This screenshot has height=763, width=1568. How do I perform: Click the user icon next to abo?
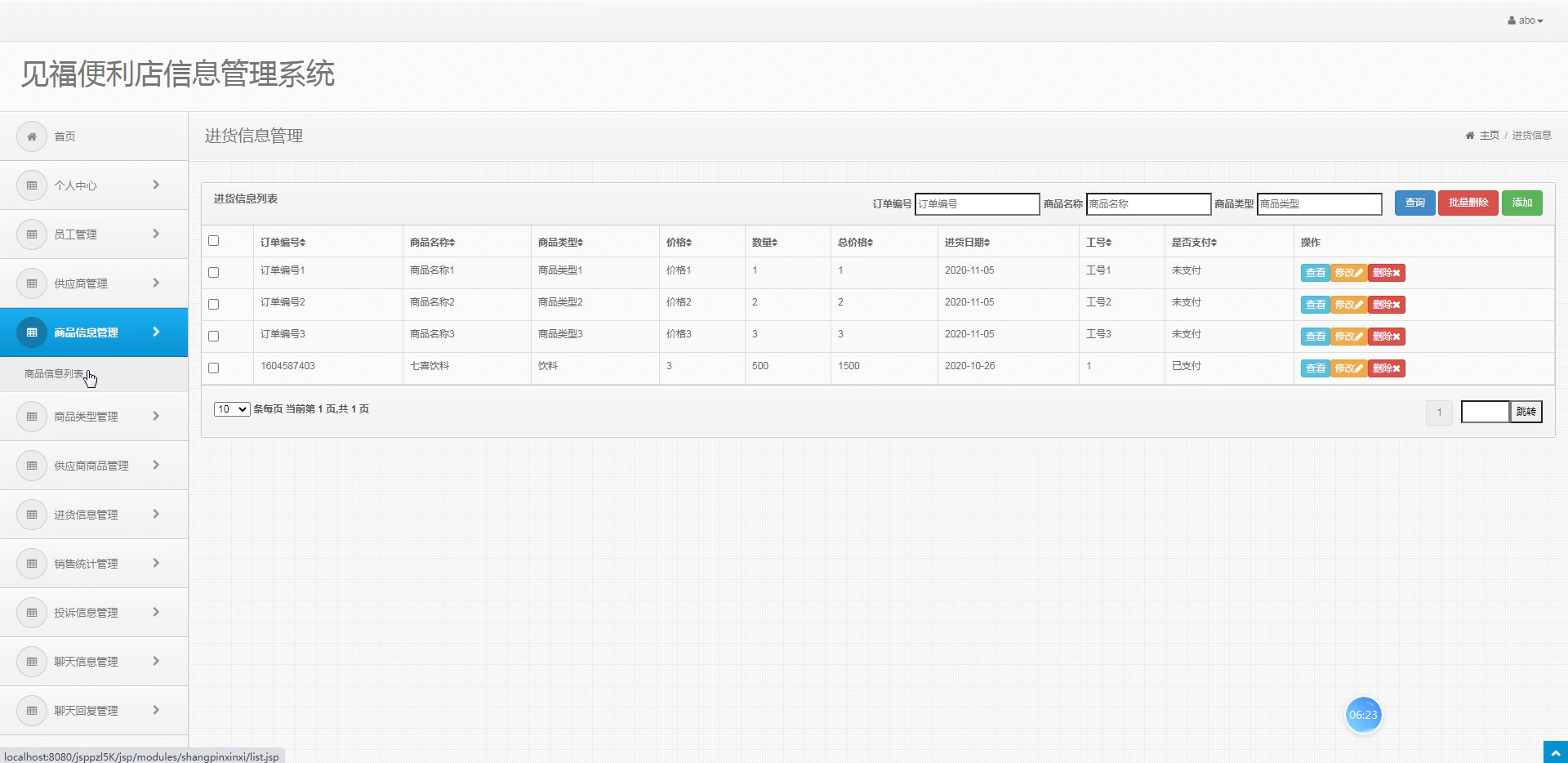click(x=1512, y=20)
